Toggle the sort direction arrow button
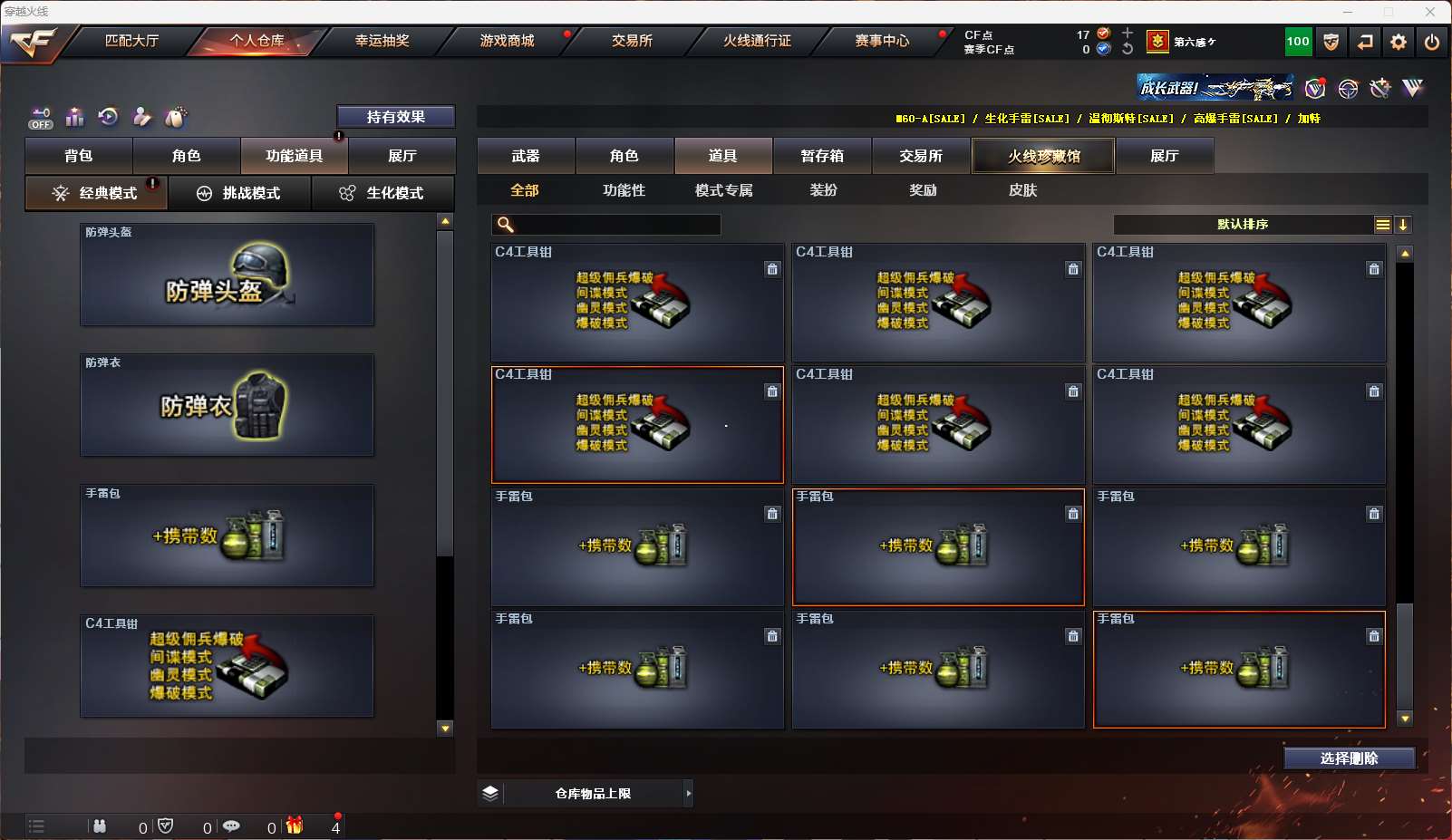The image size is (1452, 840). coord(1403,225)
